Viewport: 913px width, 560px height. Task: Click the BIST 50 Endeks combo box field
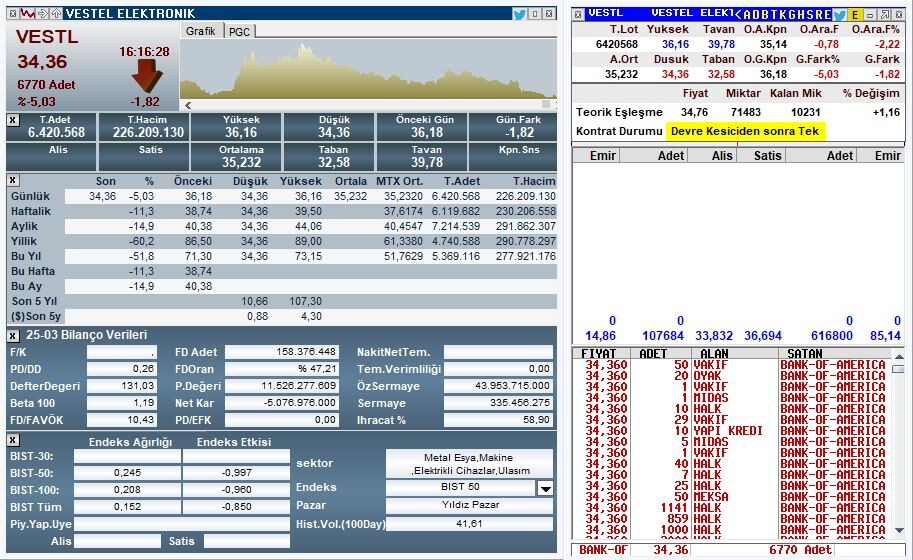(x=461, y=488)
